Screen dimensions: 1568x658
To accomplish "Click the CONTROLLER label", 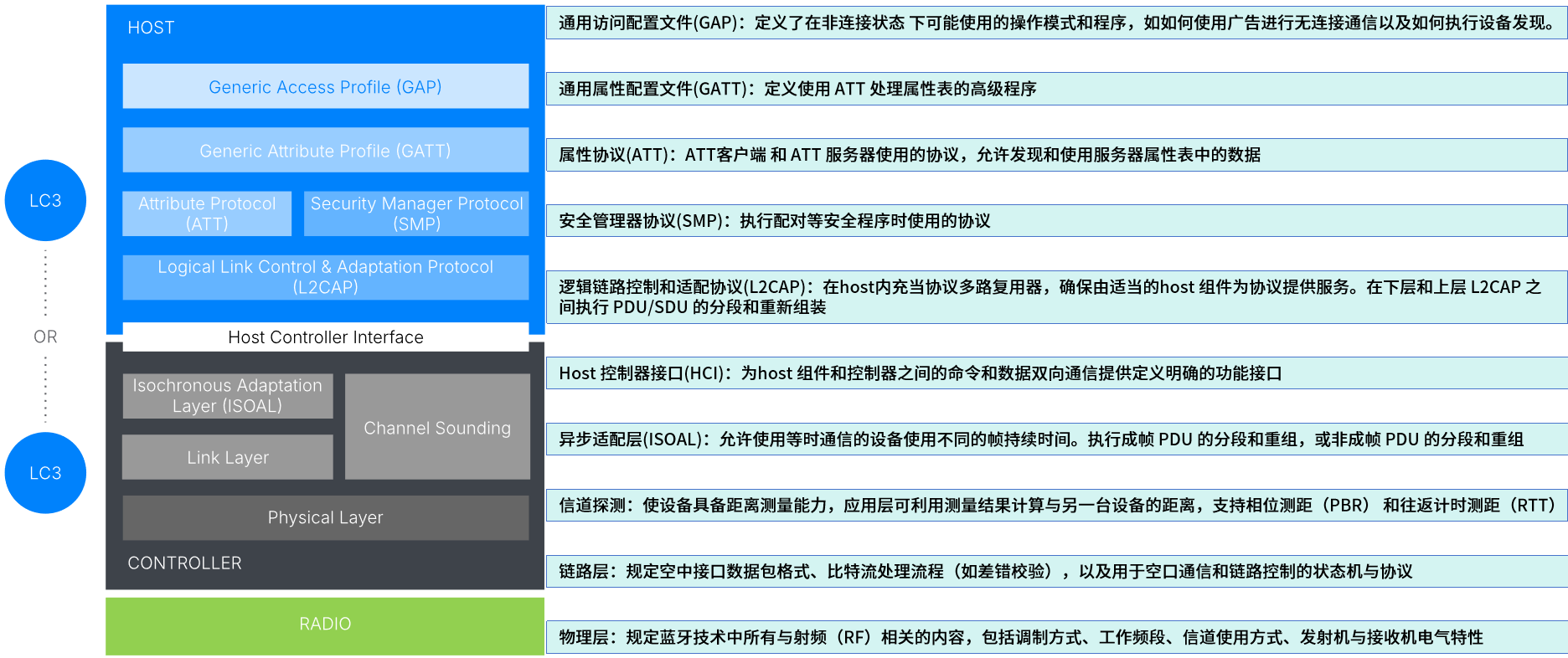I will pos(184,563).
